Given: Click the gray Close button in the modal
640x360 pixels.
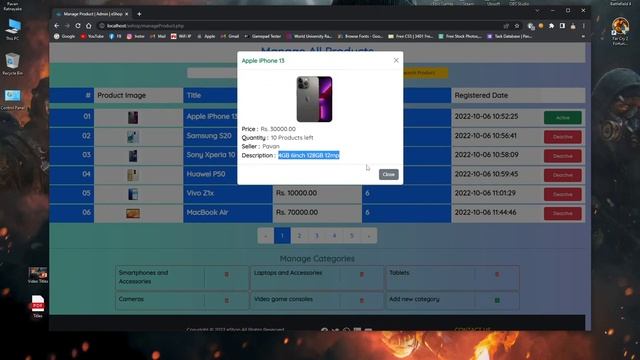Looking at the screenshot, I should tap(389, 174).
